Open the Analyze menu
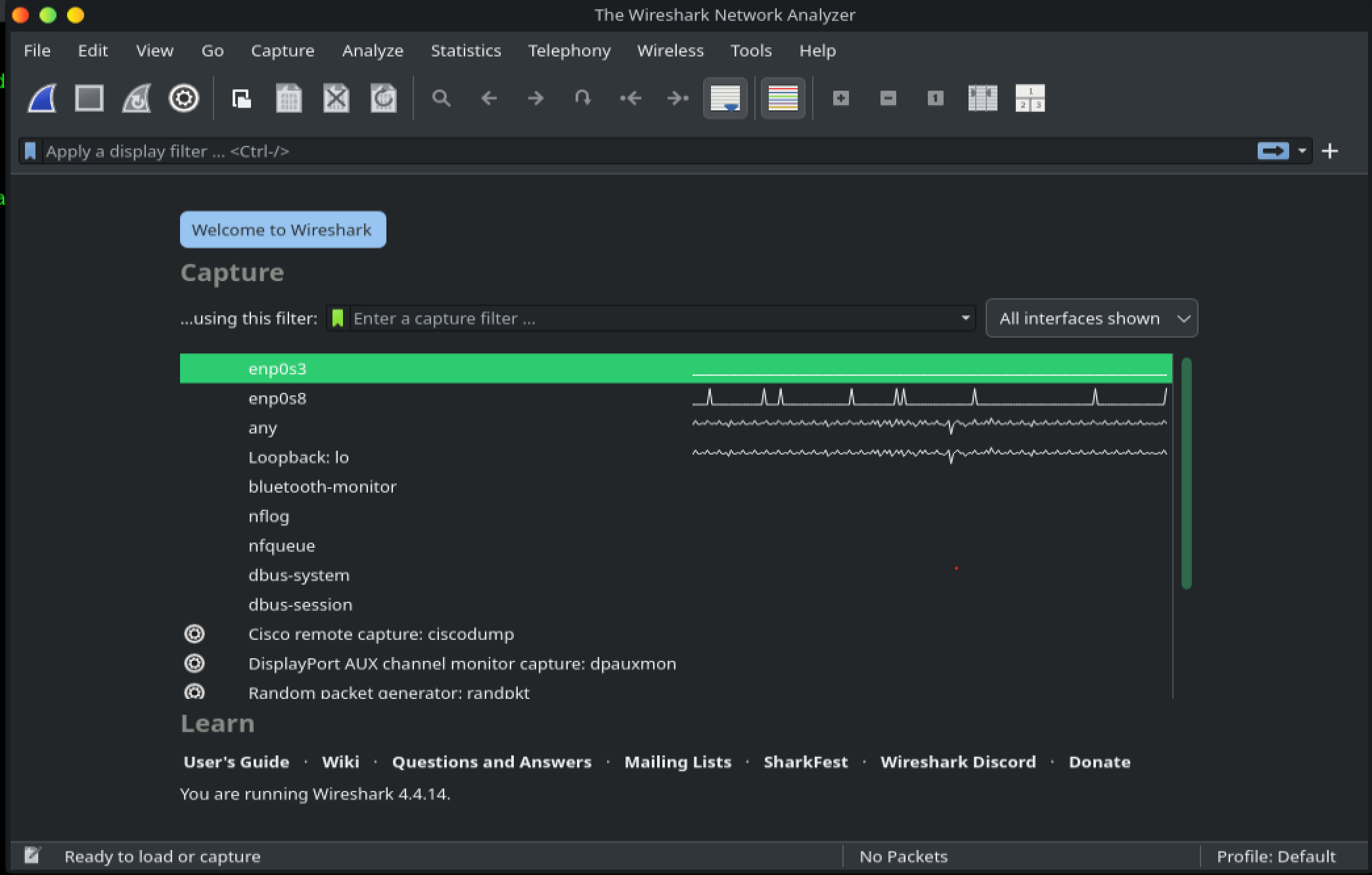1372x875 pixels. pyautogui.click(x=373, y=51)
